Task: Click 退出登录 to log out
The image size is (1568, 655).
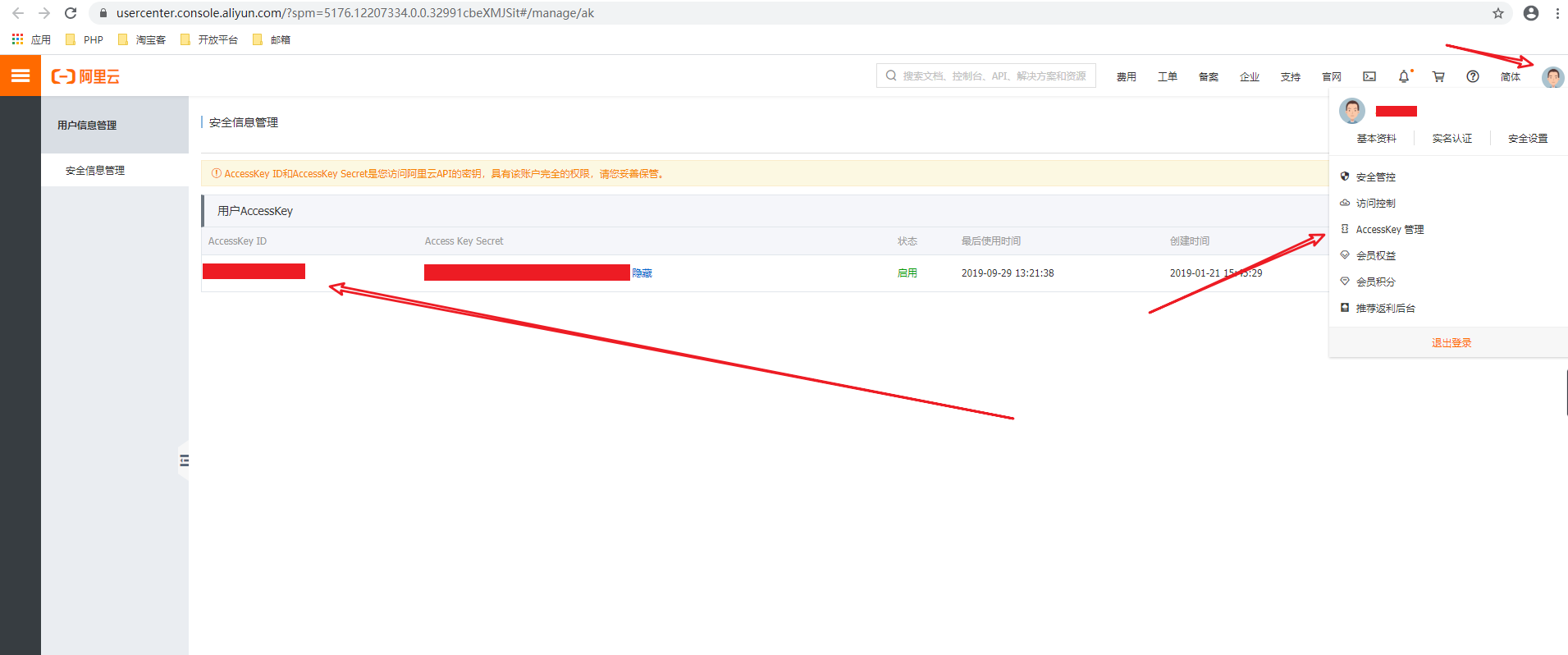Action: coord(1451,342)
